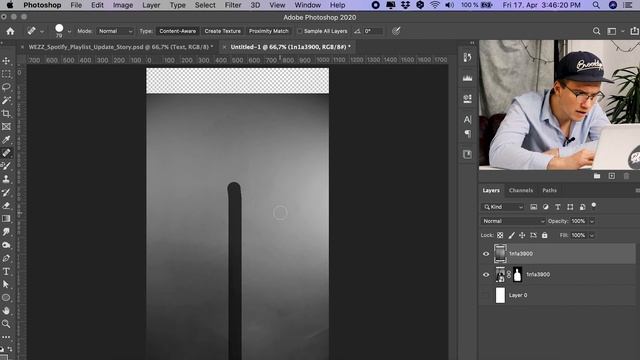
Task: Open the healing Mode dropdown
Action: (x=115, y=31)
